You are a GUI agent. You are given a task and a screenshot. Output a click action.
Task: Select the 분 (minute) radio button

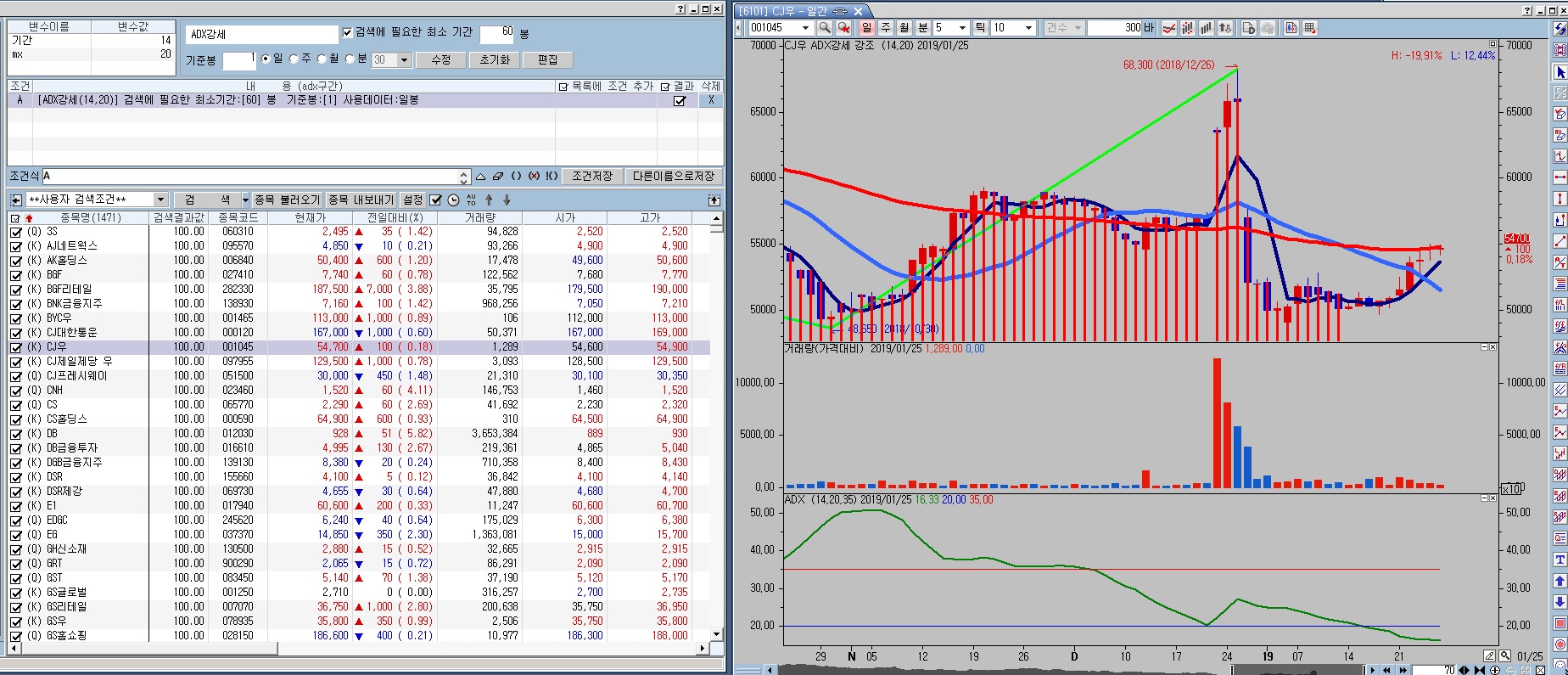(x=350, y=59)
